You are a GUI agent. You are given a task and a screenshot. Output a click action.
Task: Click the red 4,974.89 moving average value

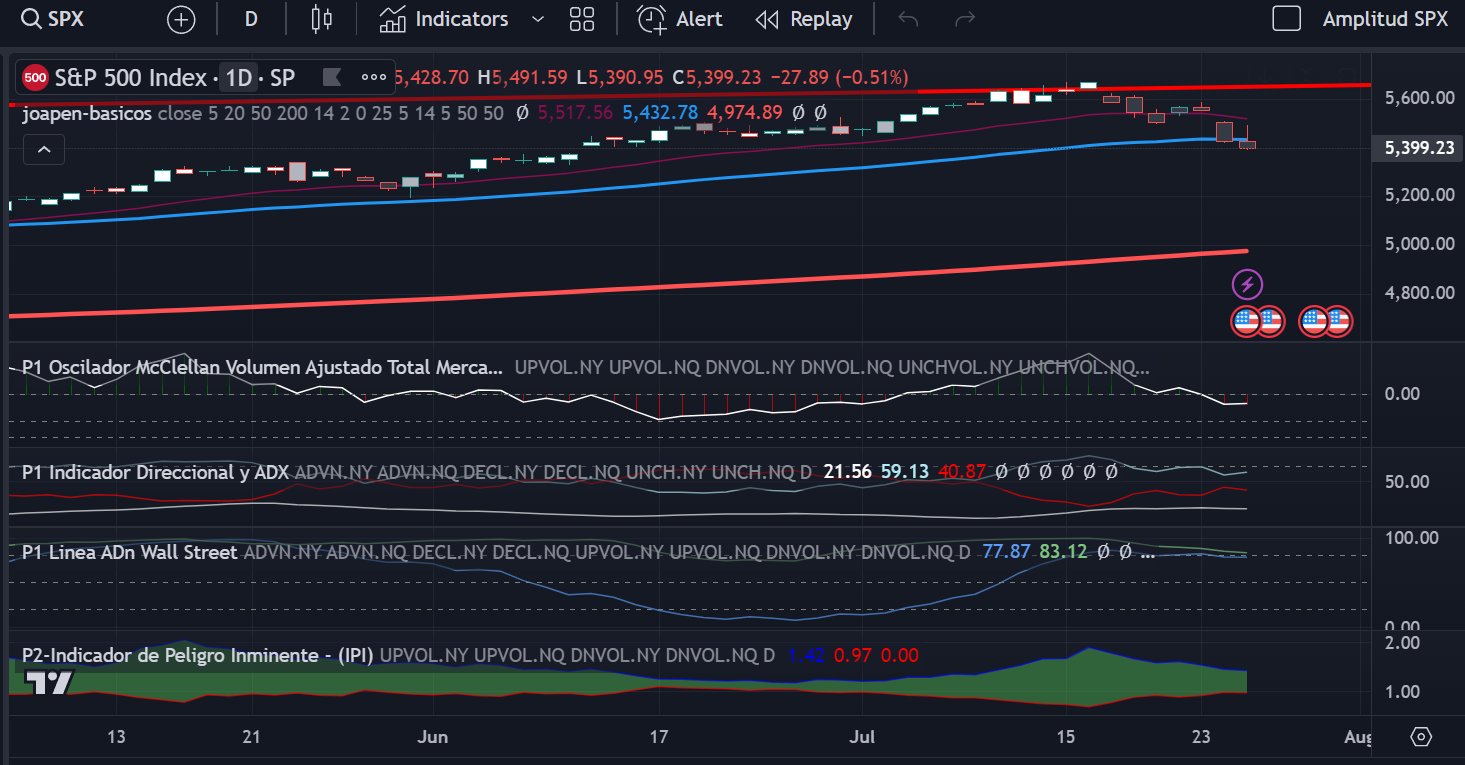coord(745,113)
